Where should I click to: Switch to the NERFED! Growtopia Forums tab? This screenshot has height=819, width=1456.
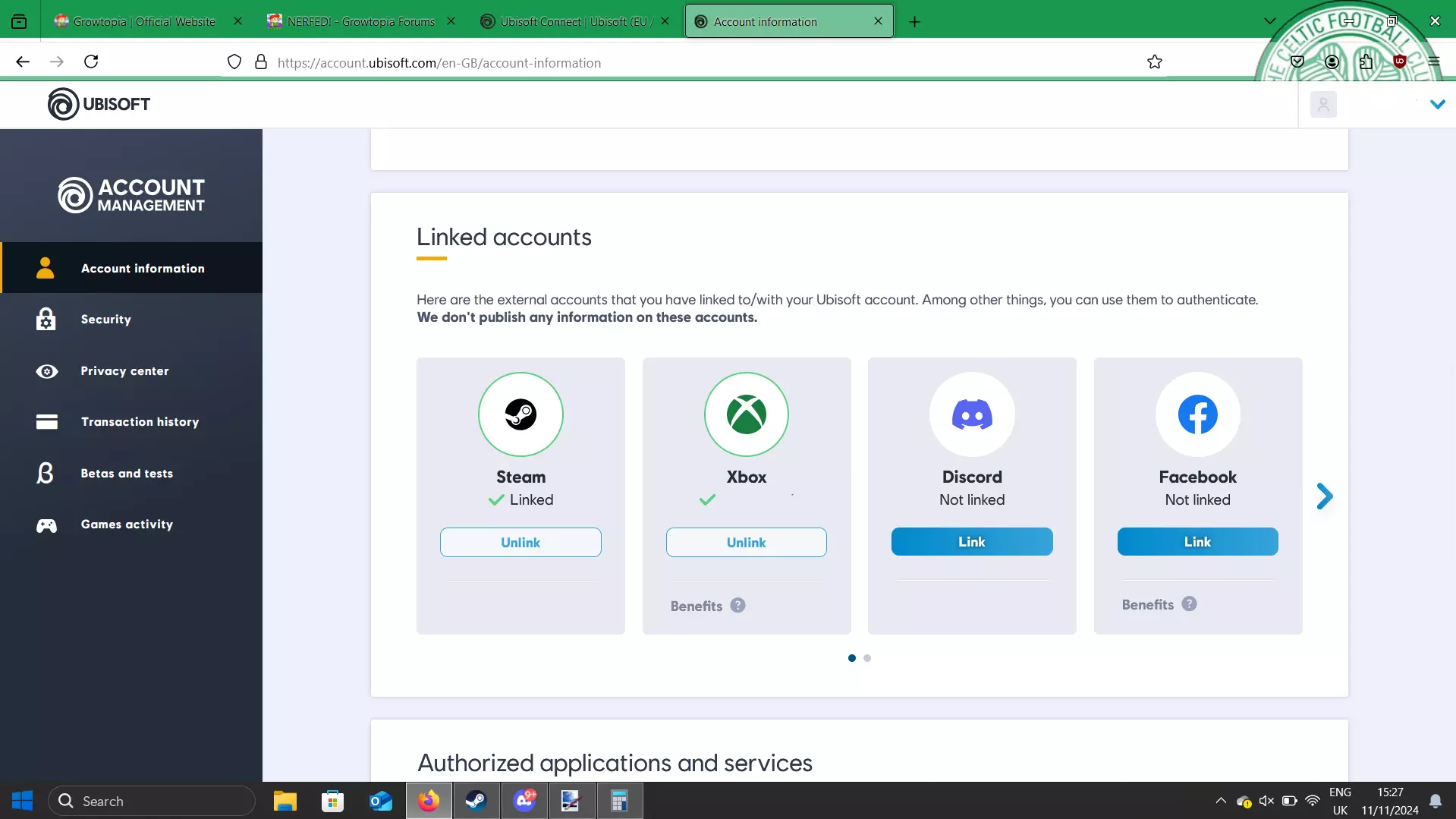point(361,21)
